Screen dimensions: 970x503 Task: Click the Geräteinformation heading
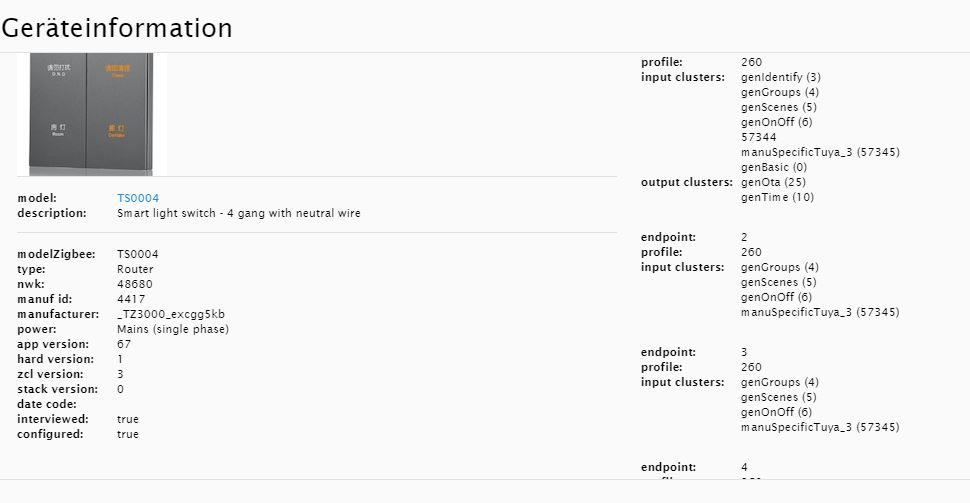[x=117, y=28]
